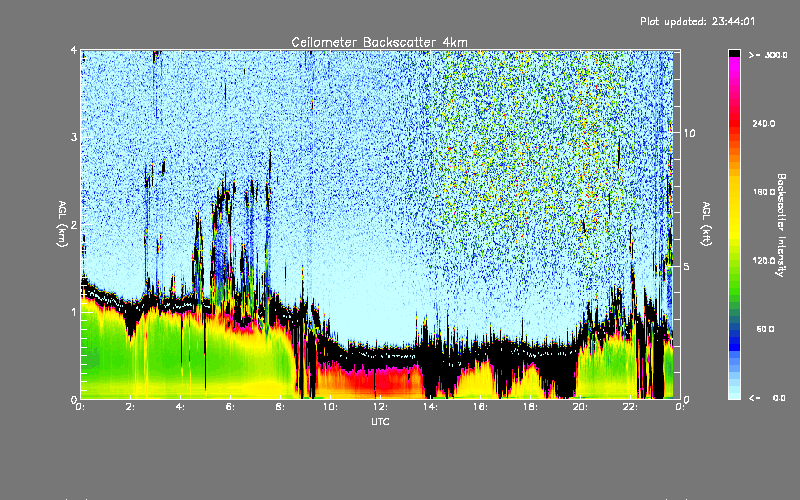
Task: Click the '5' kft tick on the right axis
Action: click(687, 266)
